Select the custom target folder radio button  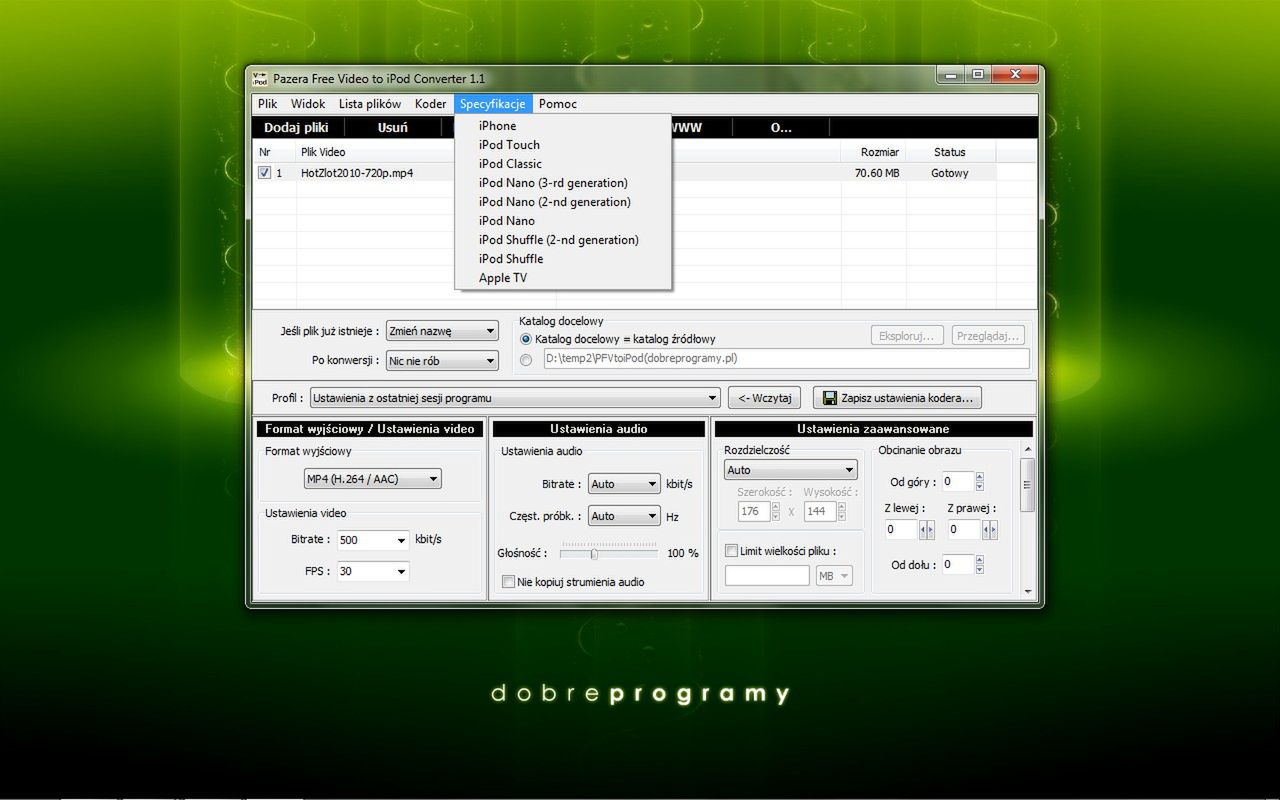[526, 360]
